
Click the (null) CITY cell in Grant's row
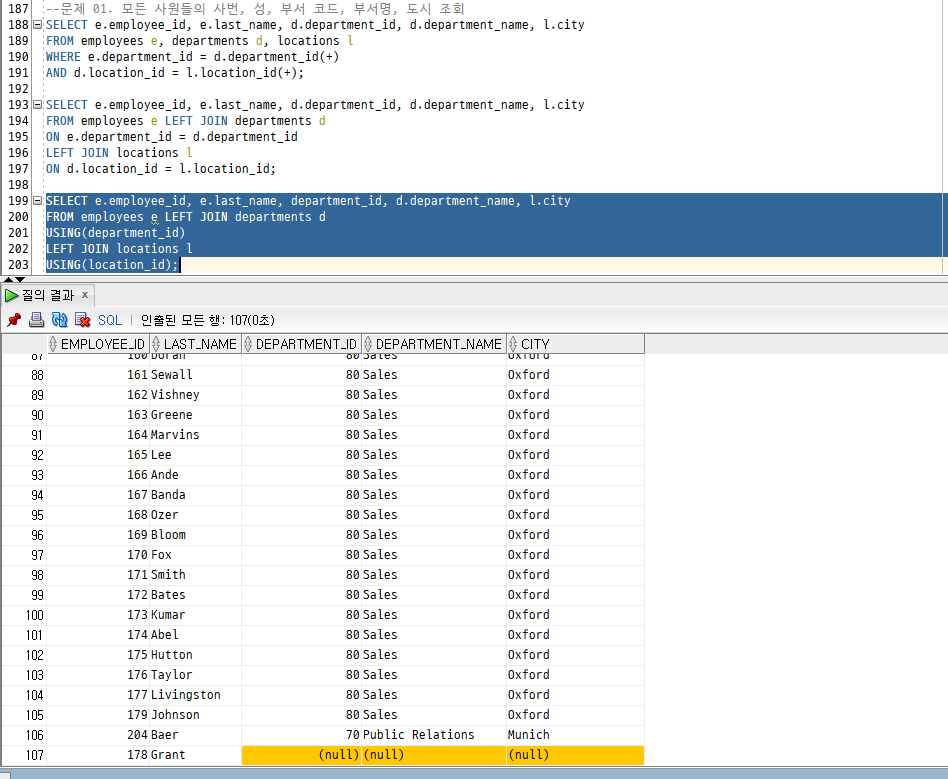tap(576, 754)
